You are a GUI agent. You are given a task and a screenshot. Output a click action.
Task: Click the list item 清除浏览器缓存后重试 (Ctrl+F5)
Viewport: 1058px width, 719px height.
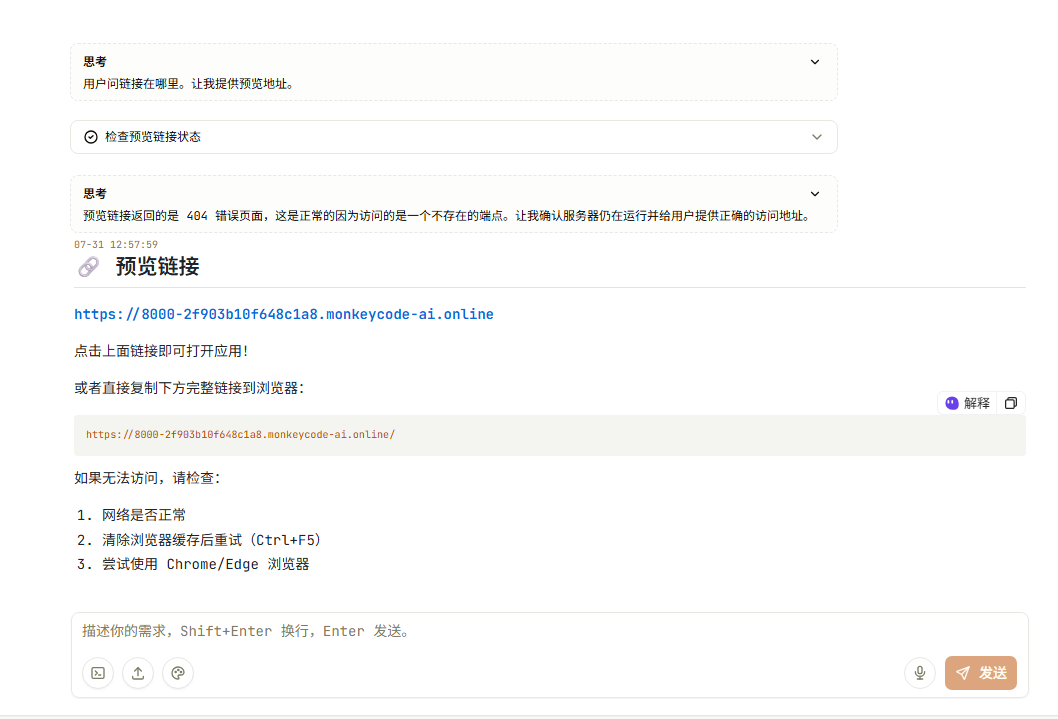click(x=211, y=540)
